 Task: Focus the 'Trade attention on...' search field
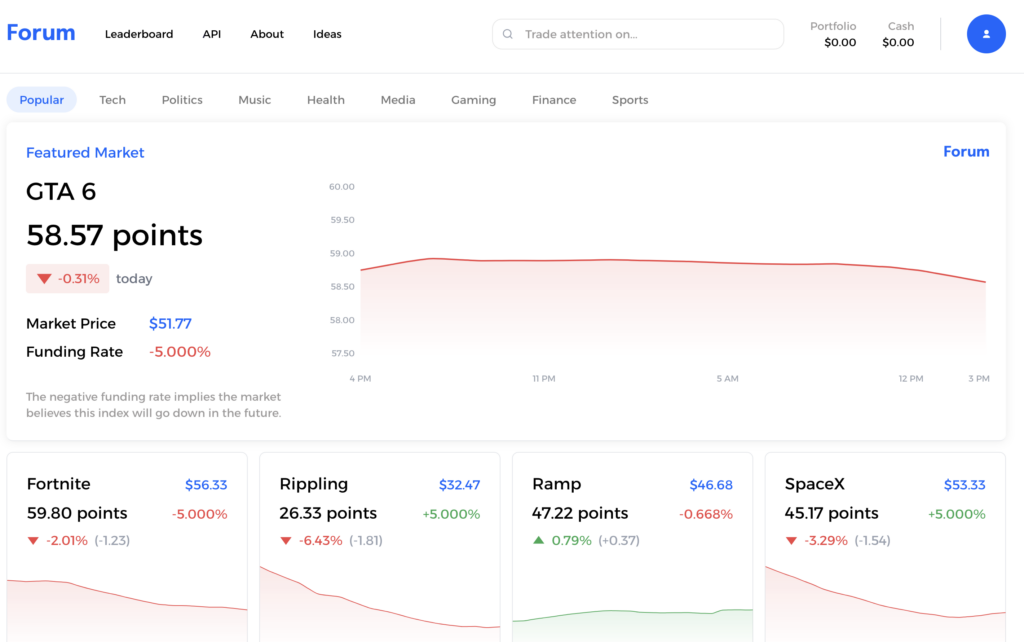click(638, 34)
